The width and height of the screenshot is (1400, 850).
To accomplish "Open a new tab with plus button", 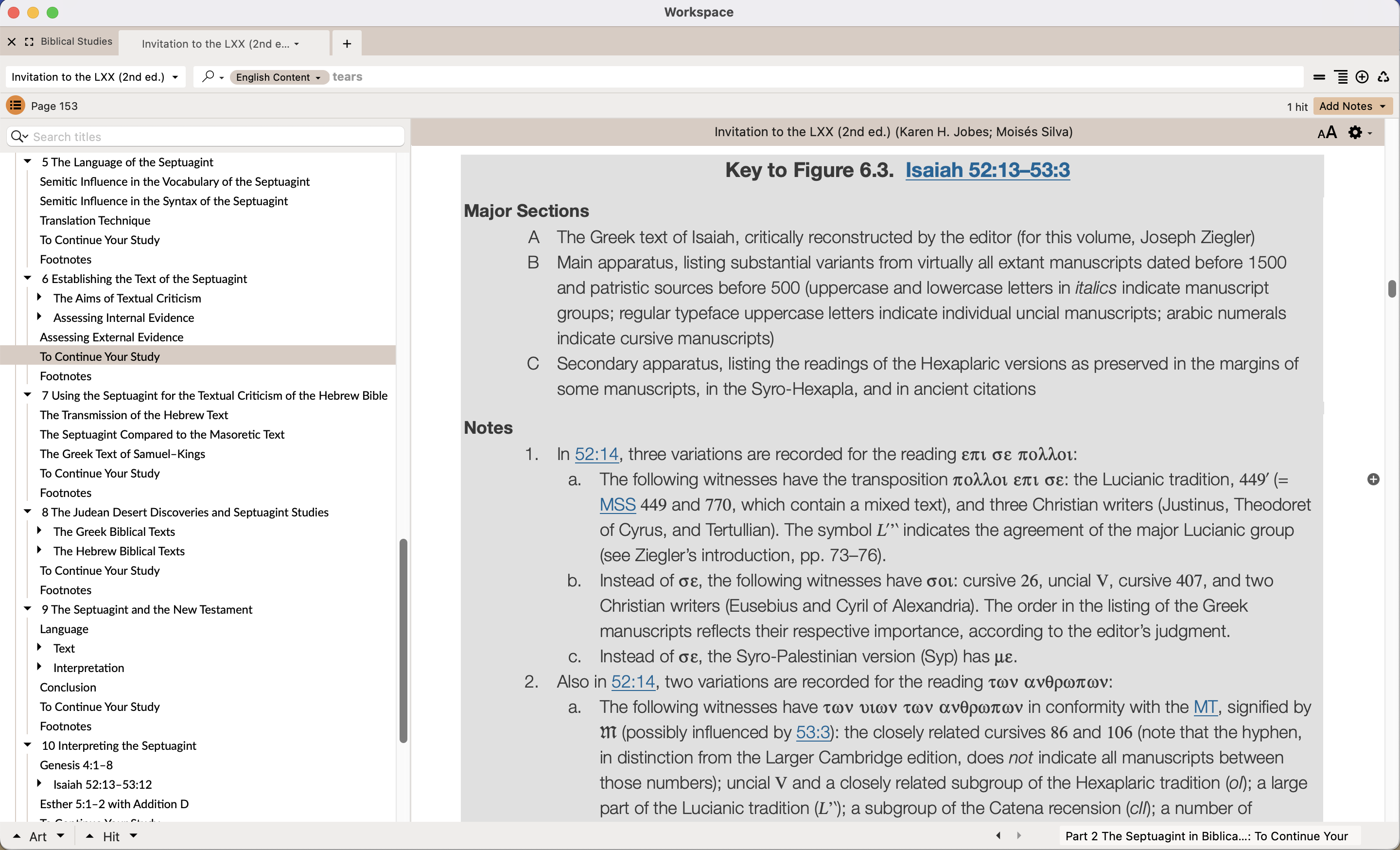I will coord(347,44).
